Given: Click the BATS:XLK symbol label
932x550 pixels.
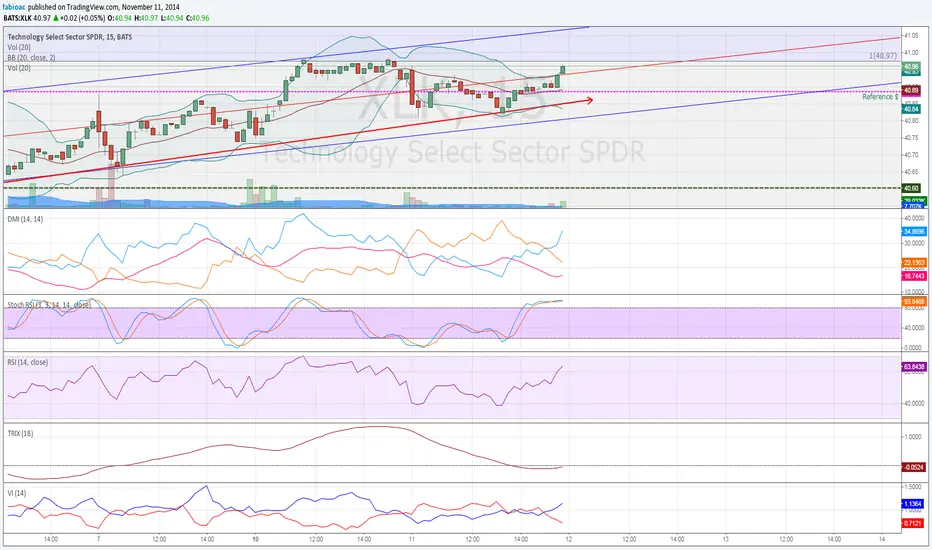Looking at the screenshot, I should click(x=17, y=18).
